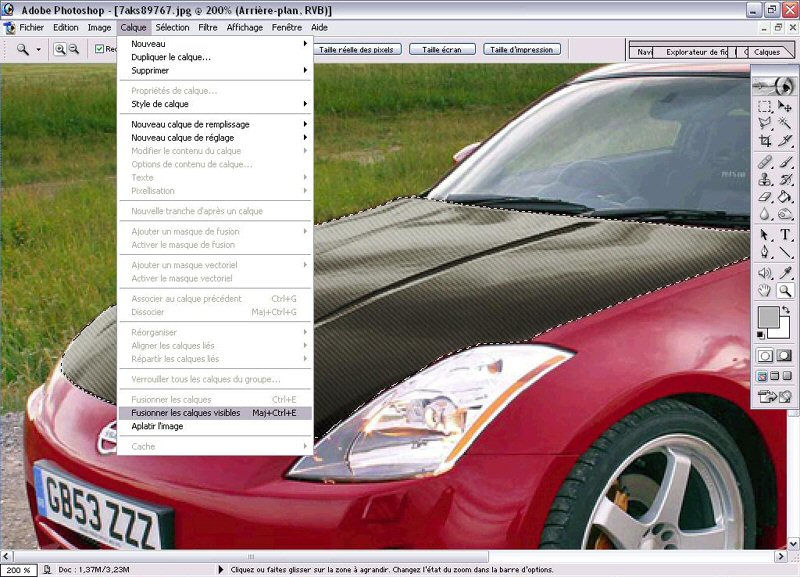
Task: Expand Nouveau calque de réglage submenu
Action: tap(215, 138)
